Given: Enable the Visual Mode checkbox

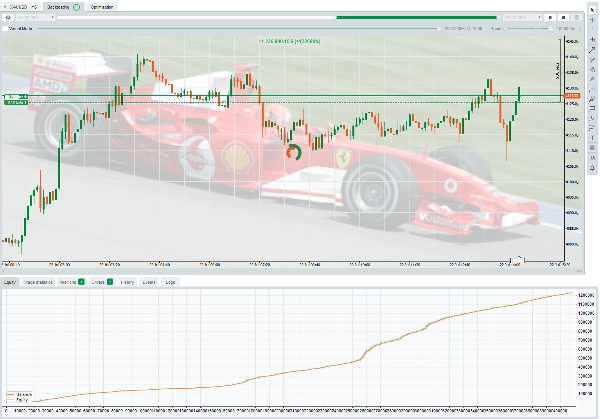Looking at the screenshot, I should [5, 29].
